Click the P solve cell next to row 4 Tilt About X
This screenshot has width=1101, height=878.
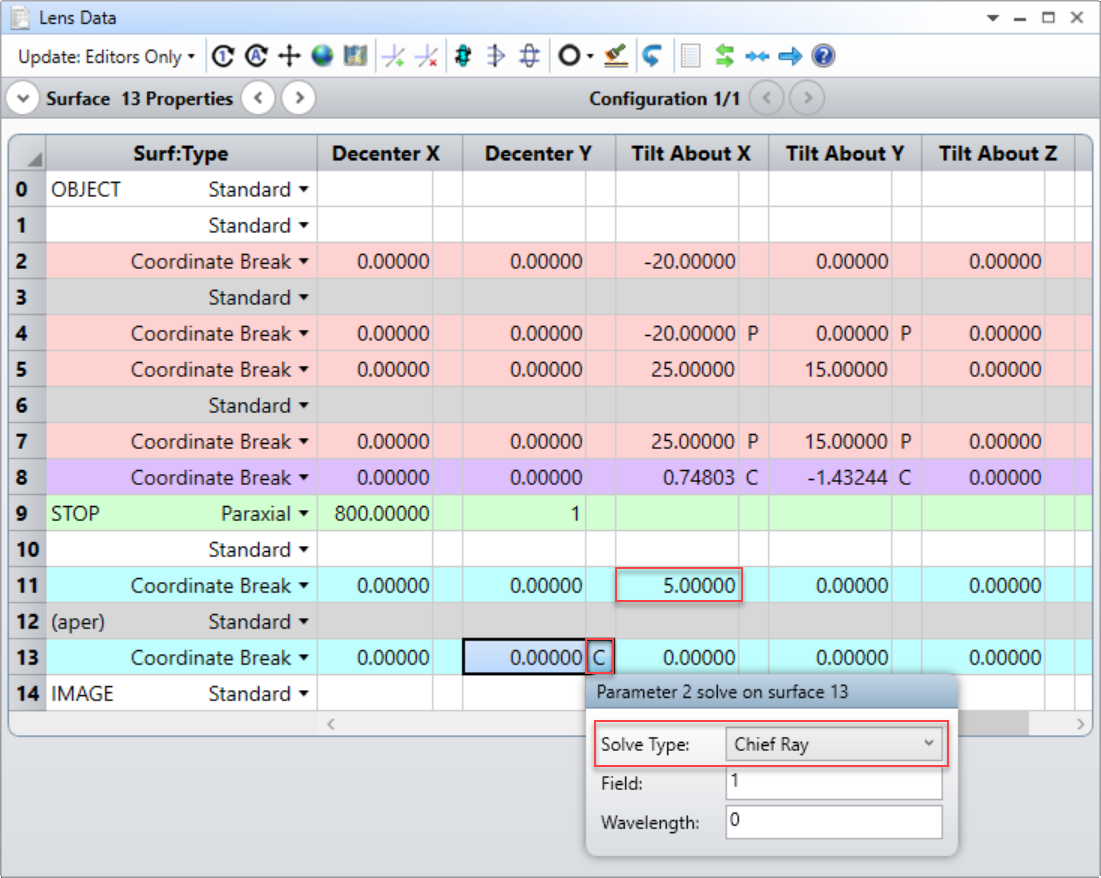tap(753, 334)
